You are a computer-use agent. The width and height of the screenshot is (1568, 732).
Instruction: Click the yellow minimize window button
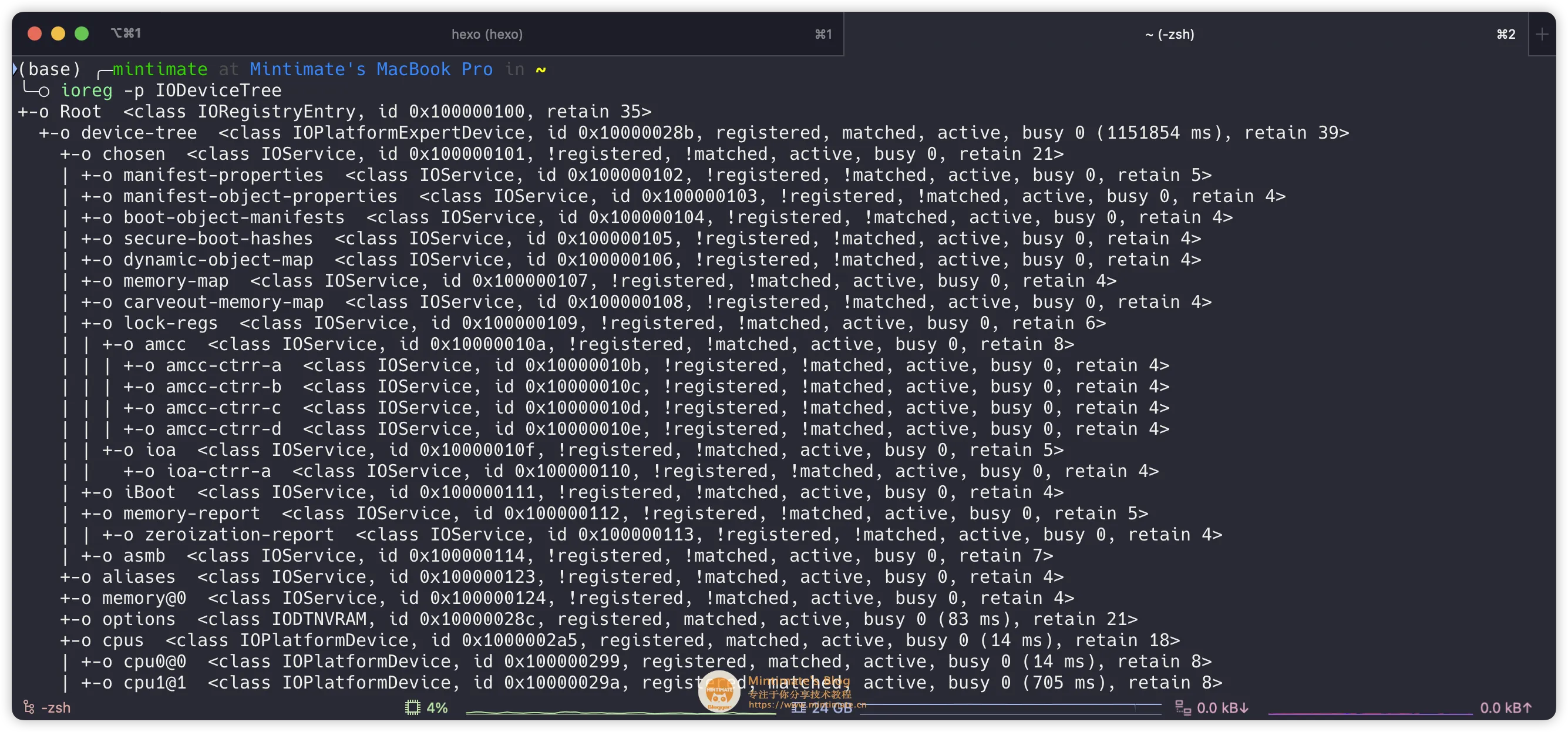(x=58, y=33)
